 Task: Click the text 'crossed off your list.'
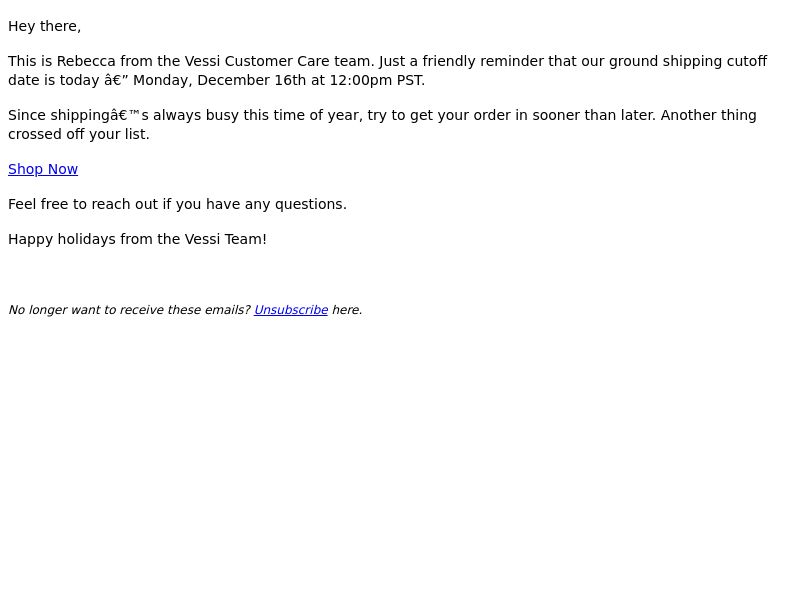point(79,134)
